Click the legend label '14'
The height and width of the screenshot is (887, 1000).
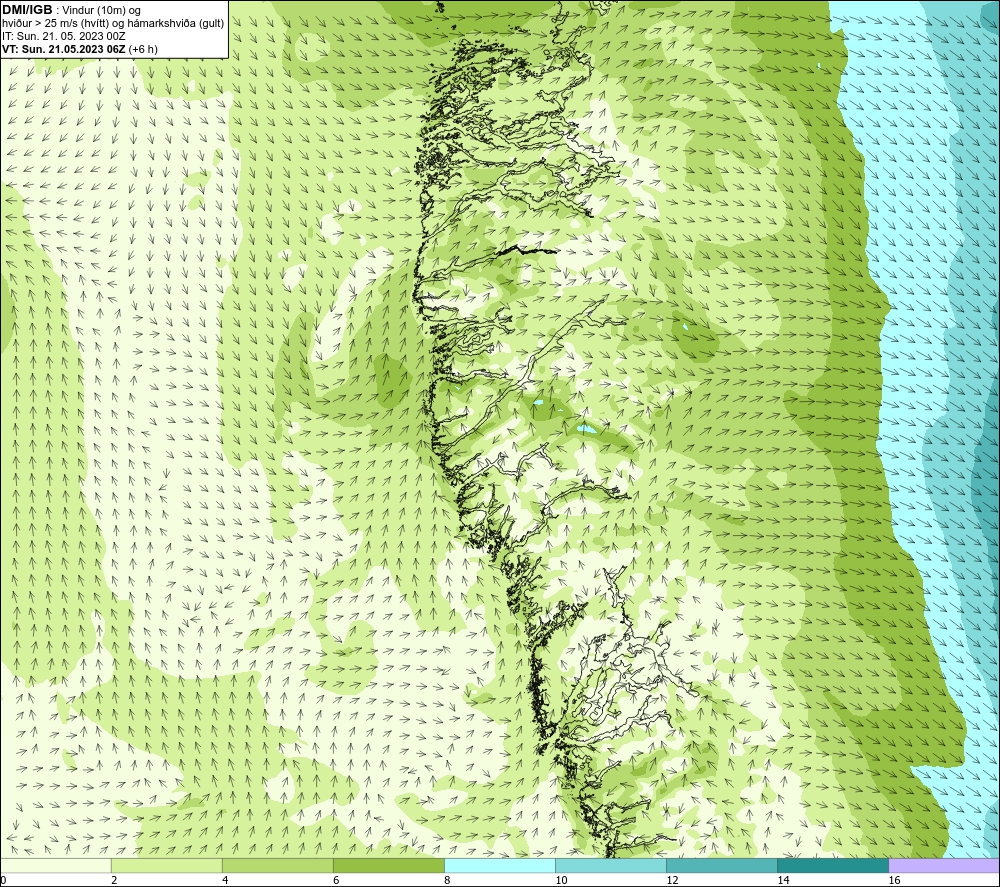click(x=783, y=881)
